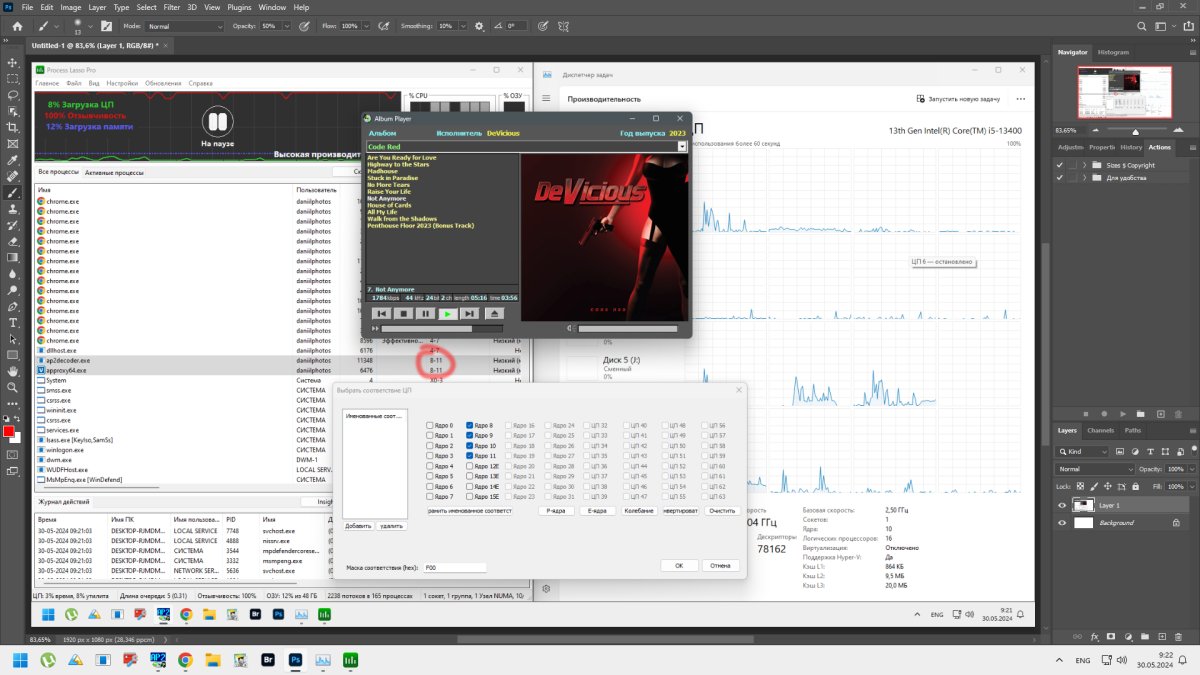Select the Eyedropper tool
Viewport: 1200px width, 675px height.
coord(13,160)
